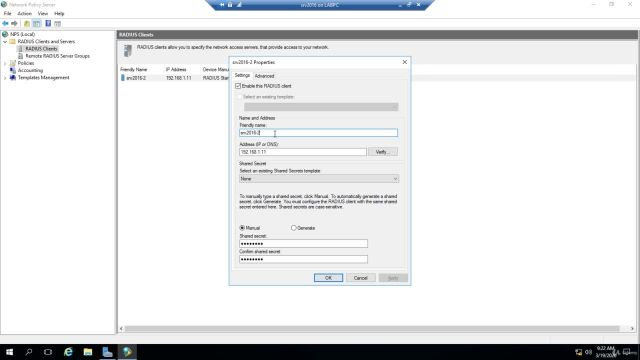Open the Action menu
Screen dimensions: 640x360
point(24,13)
